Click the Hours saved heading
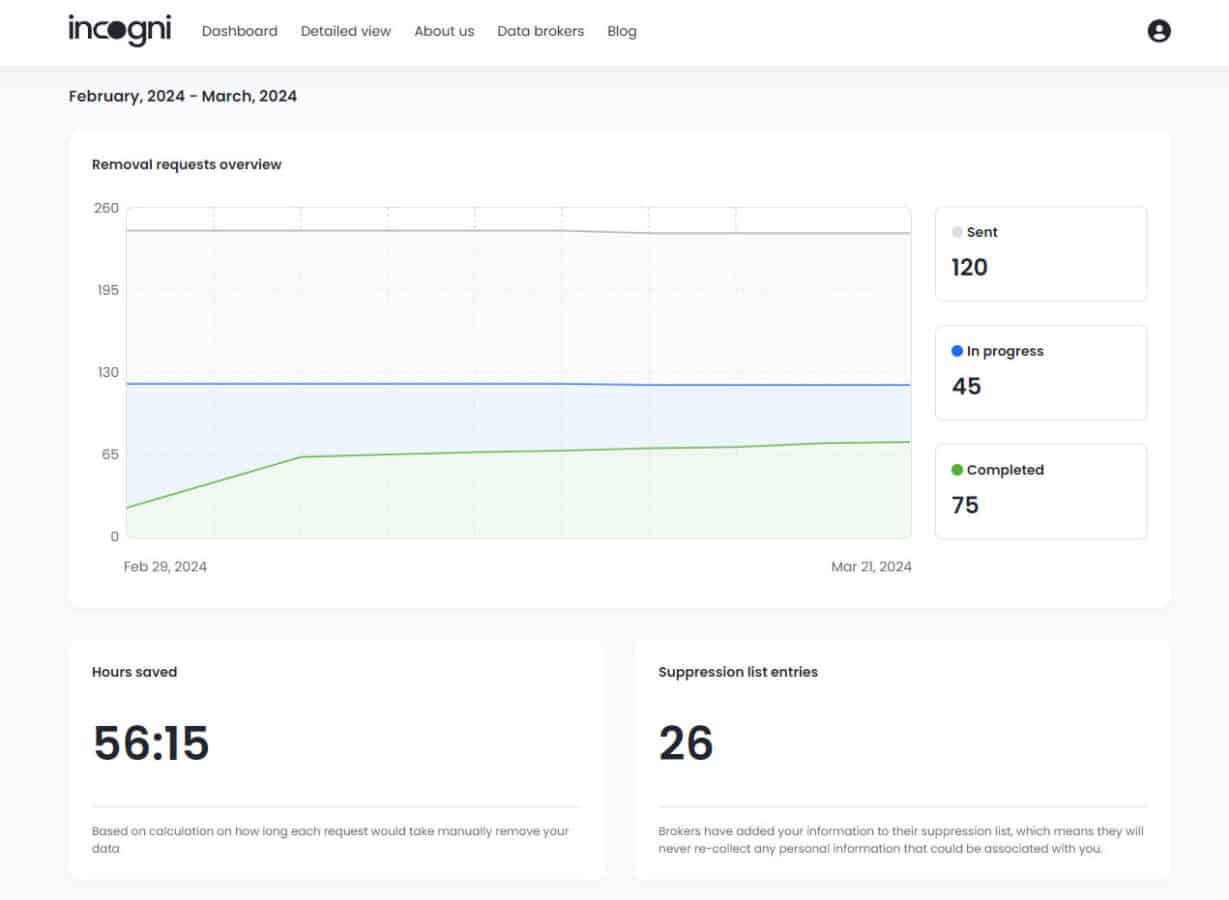 (x=134, y=672)
